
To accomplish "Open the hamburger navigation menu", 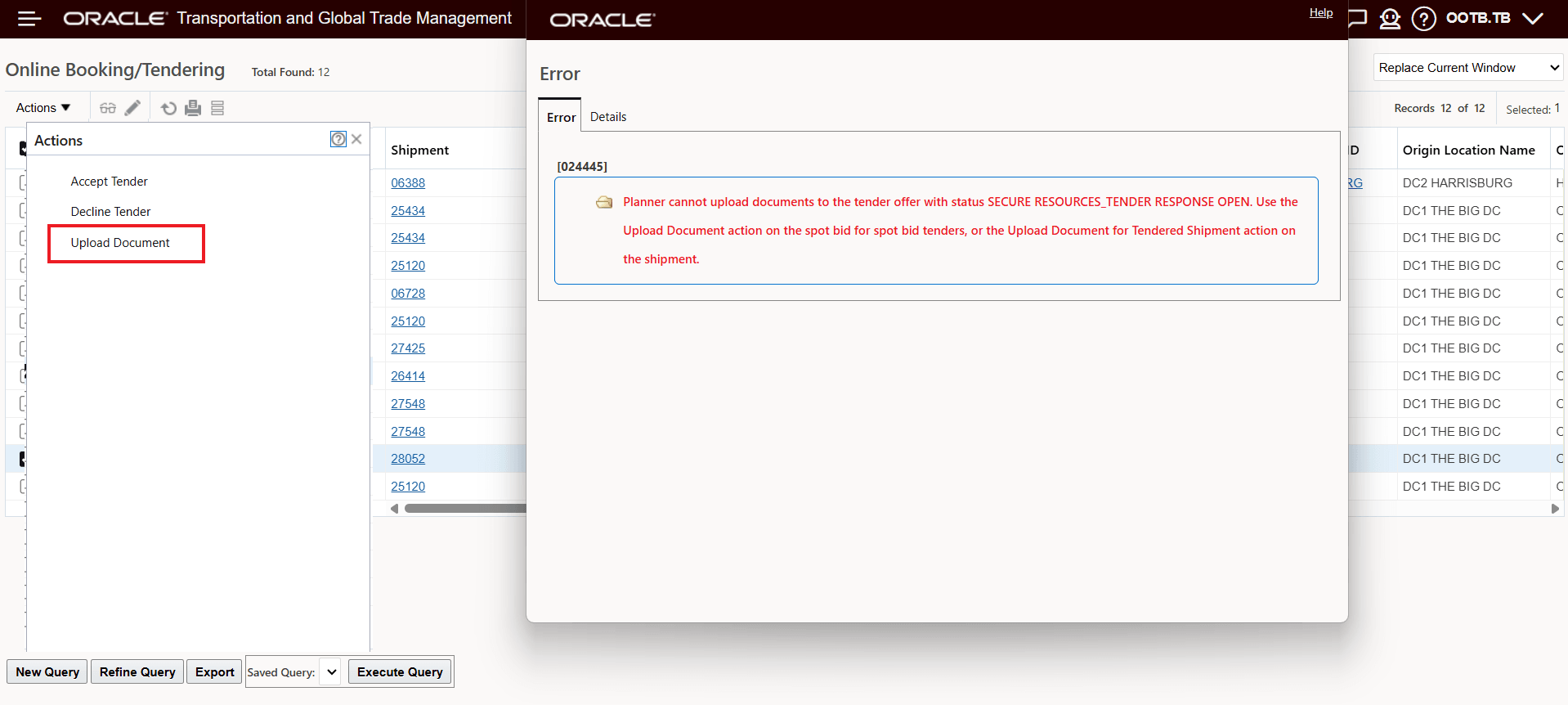I will [29, 18].
